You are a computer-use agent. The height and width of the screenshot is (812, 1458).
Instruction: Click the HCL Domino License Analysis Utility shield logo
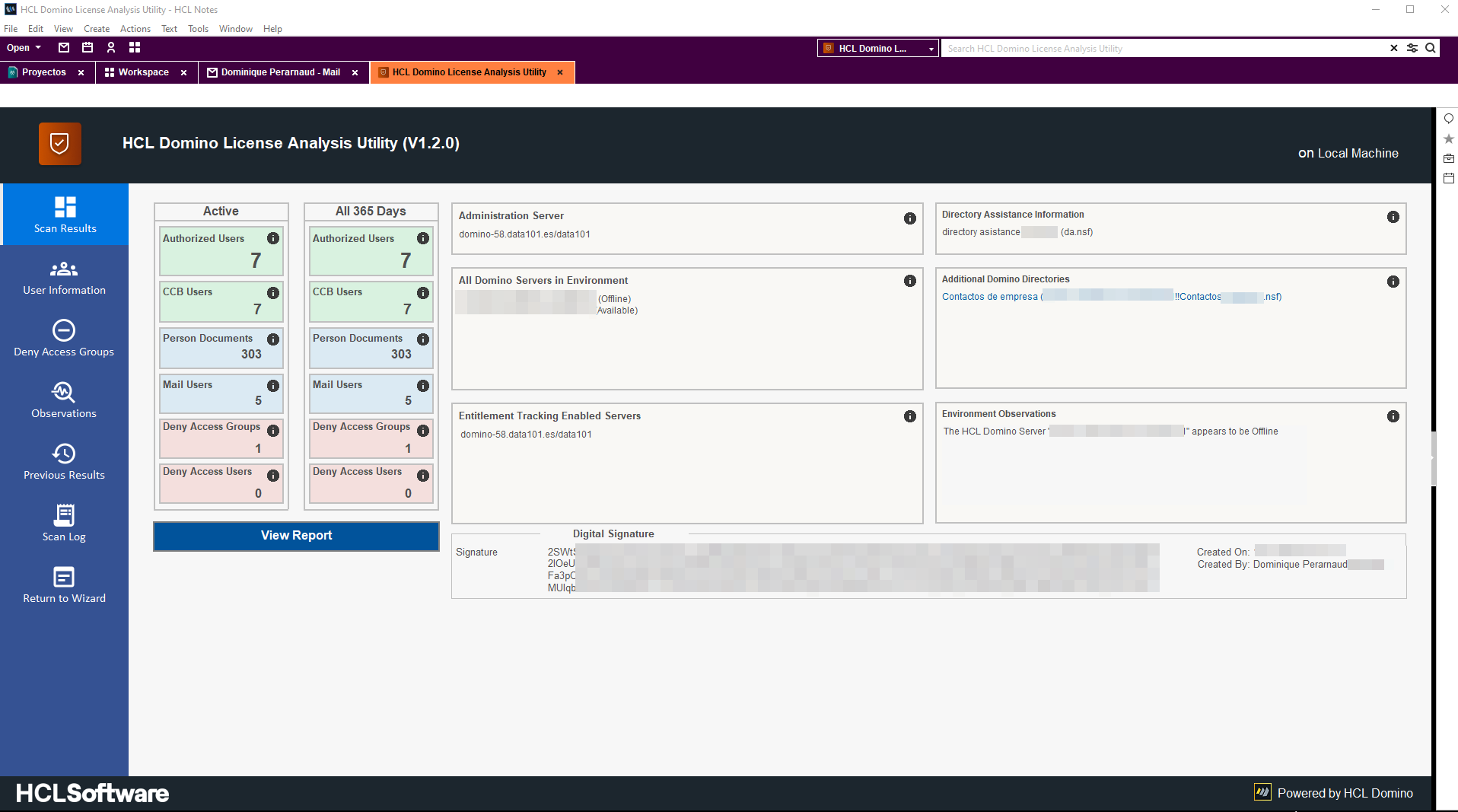click(60, 144)
